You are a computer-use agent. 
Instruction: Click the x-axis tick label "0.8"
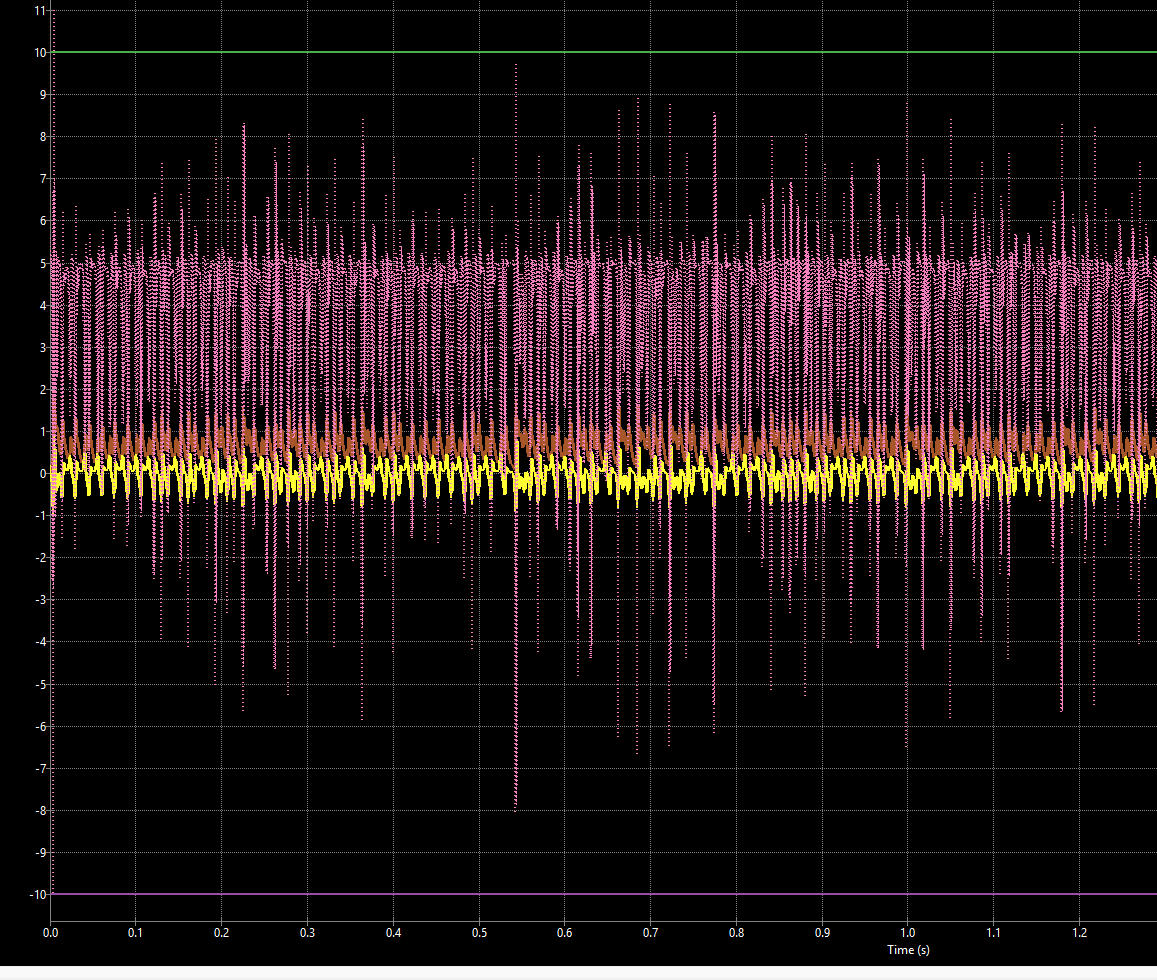[736, 933]
